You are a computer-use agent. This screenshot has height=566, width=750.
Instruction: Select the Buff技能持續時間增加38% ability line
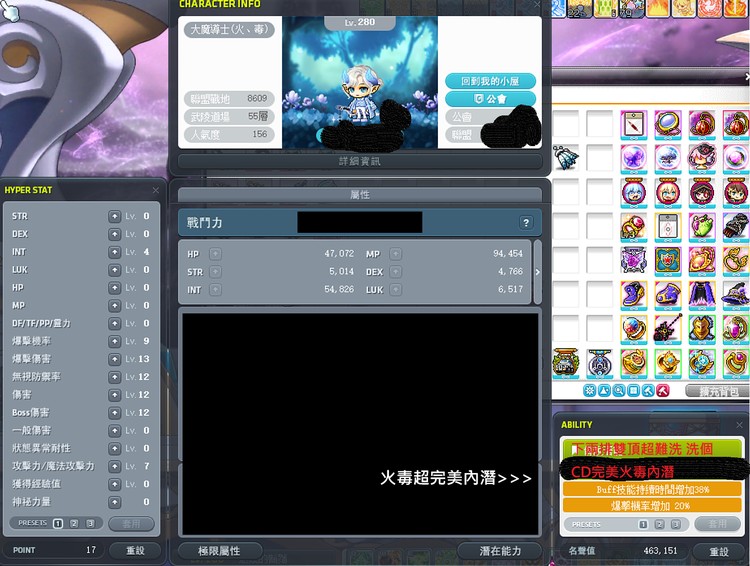click(652, 489)
